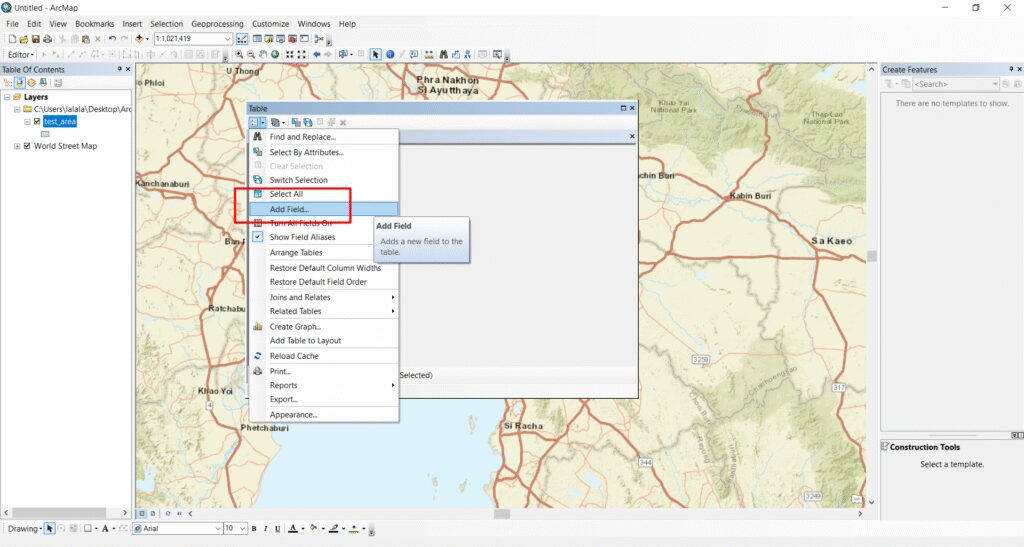Select the Identify tool icon
This screenshot has height=547, width=1024.
click(x=390, y=55)
